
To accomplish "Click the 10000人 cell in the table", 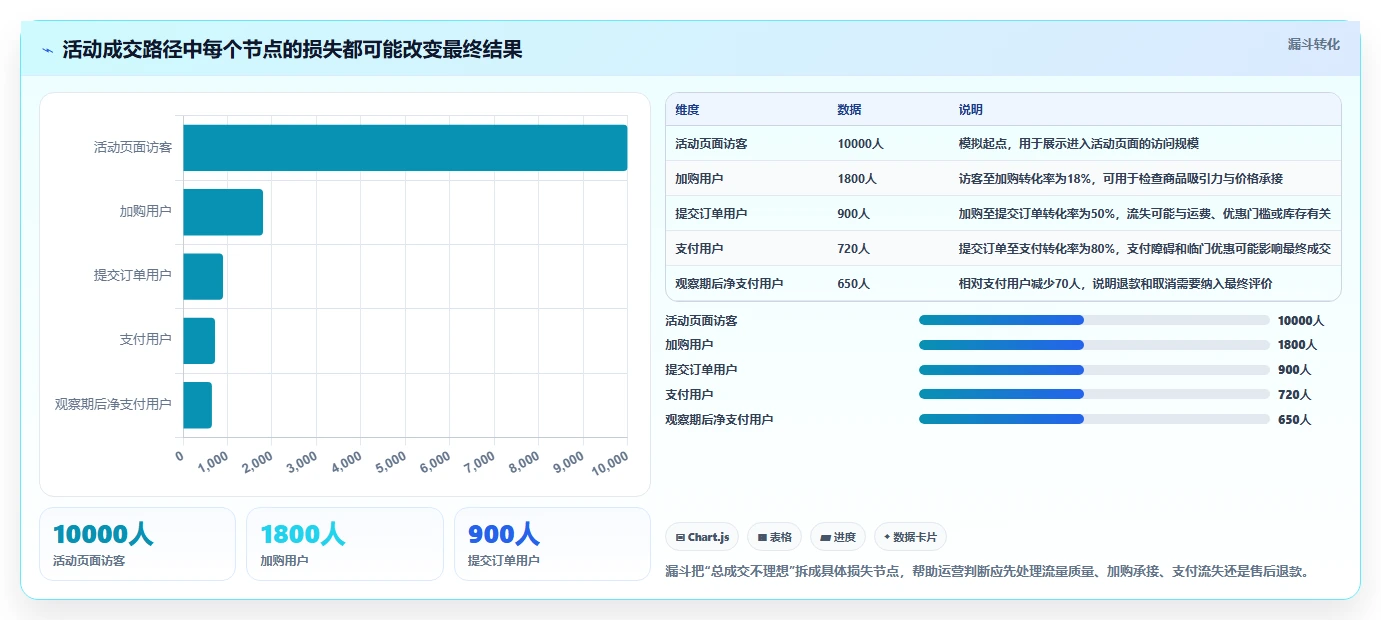I will coord(860,144).
